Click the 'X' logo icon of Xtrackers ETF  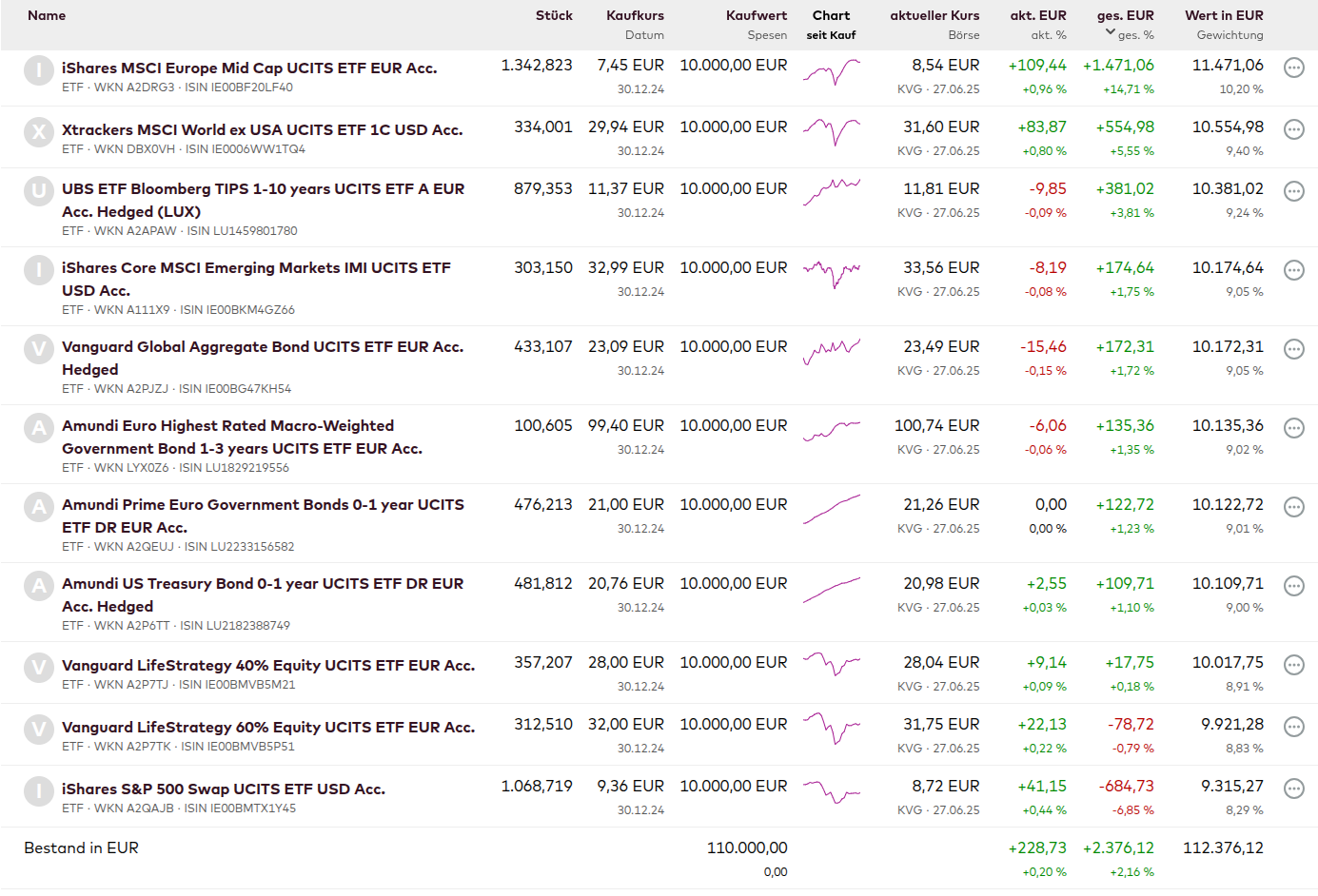point(39,132)
